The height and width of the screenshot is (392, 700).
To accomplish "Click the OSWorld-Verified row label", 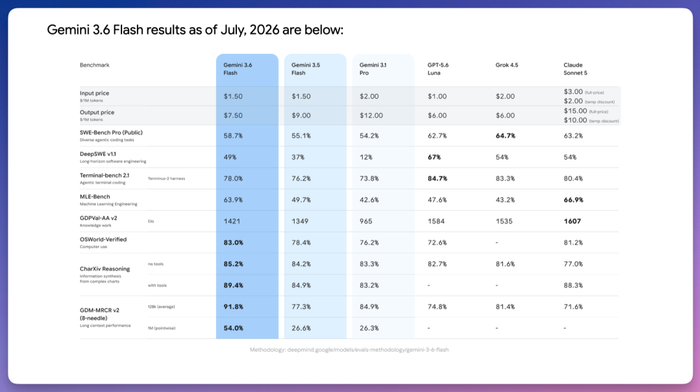I will 103,240.
